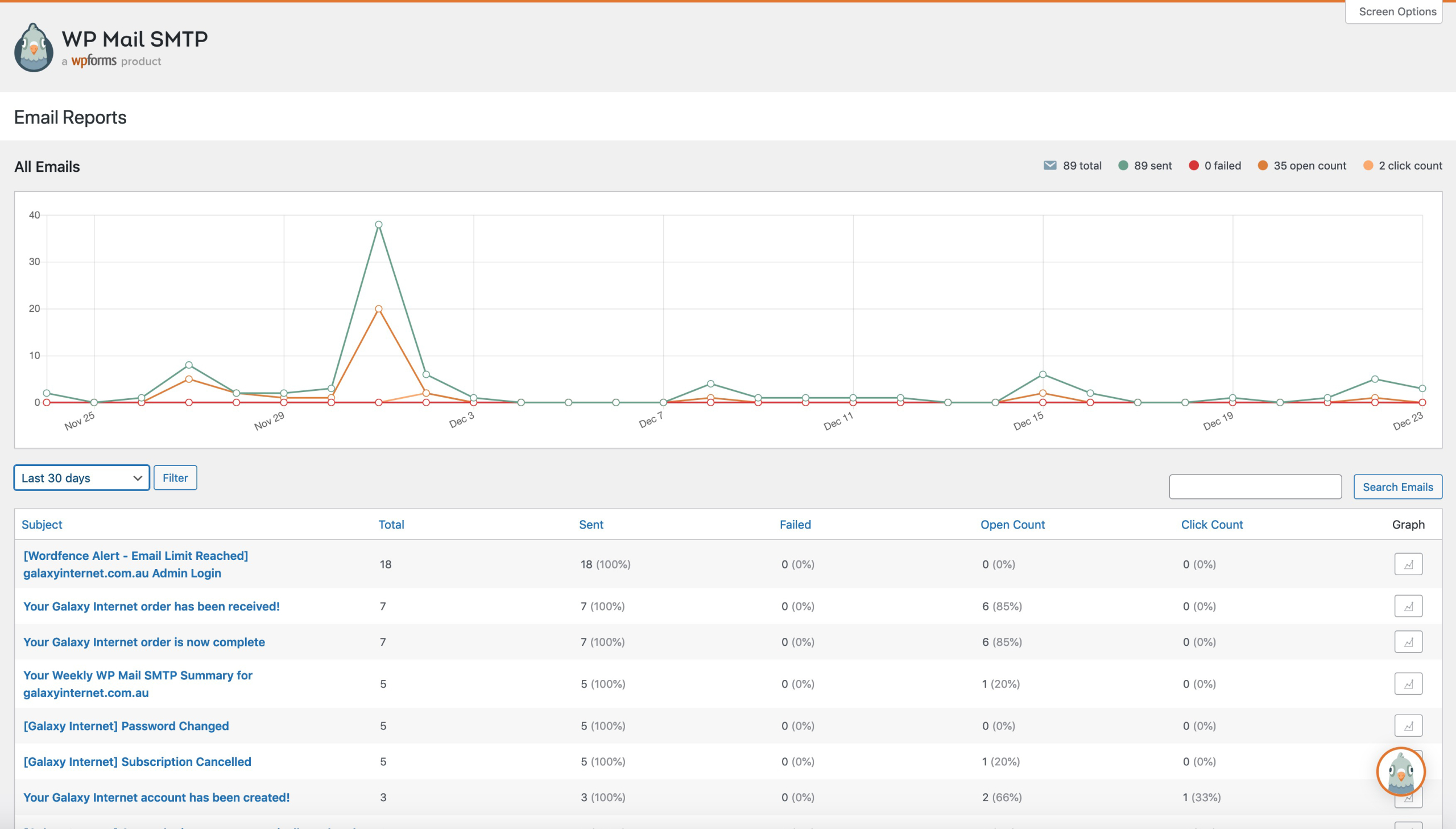Open graph for Password Changed email row
The width and height of the screenshot is (1456, 829).
click(x=1408, y=725)
